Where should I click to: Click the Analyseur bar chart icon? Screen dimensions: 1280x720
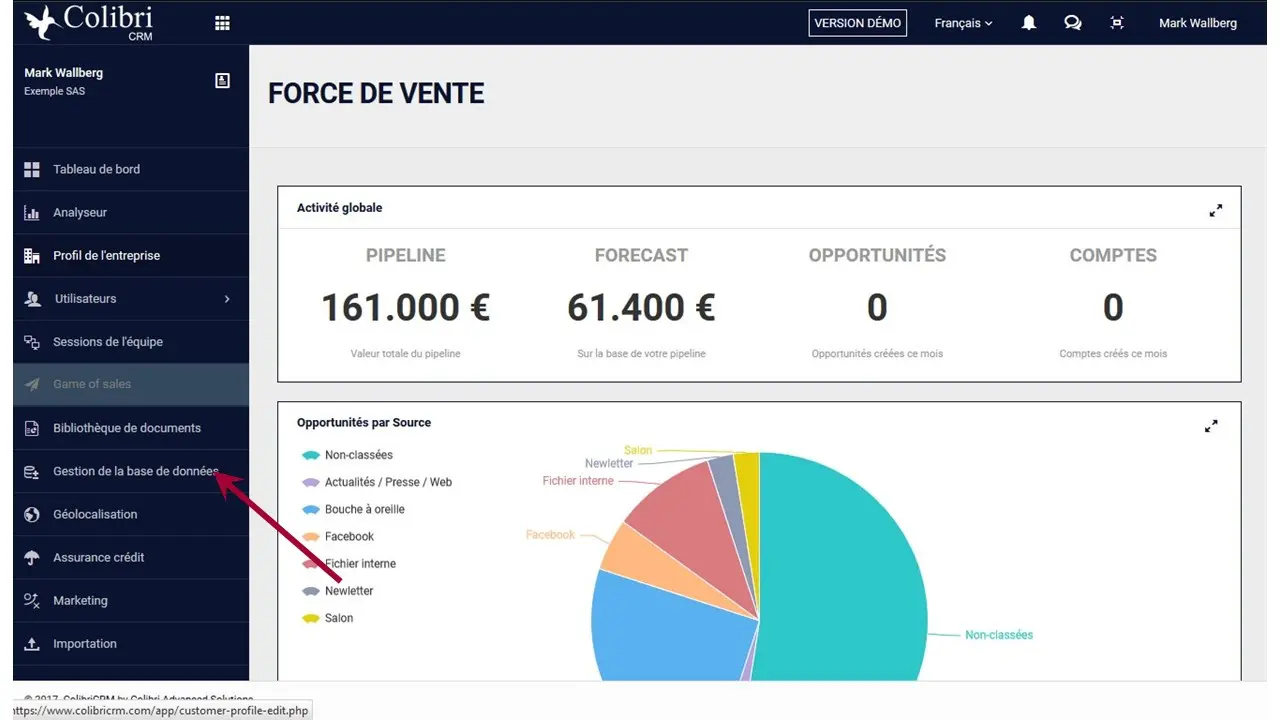pyautogui.click(x=32, y=213)
